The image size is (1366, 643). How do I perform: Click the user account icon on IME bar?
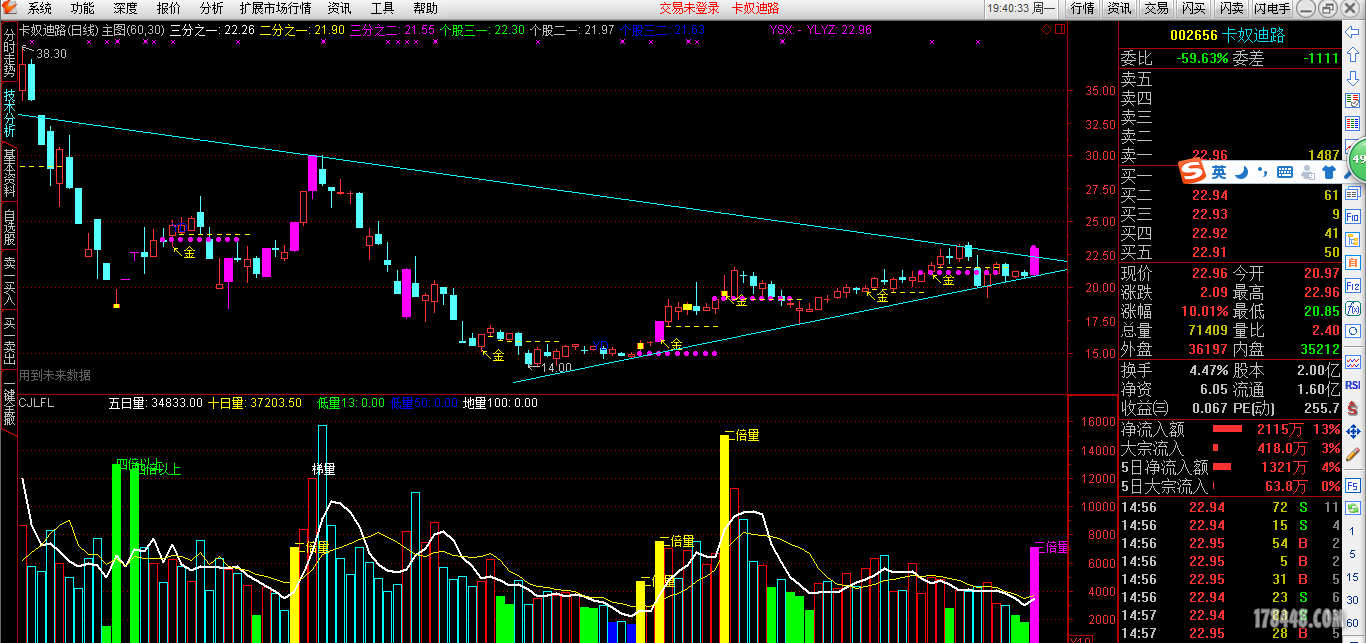click(x=1309, y=172)
